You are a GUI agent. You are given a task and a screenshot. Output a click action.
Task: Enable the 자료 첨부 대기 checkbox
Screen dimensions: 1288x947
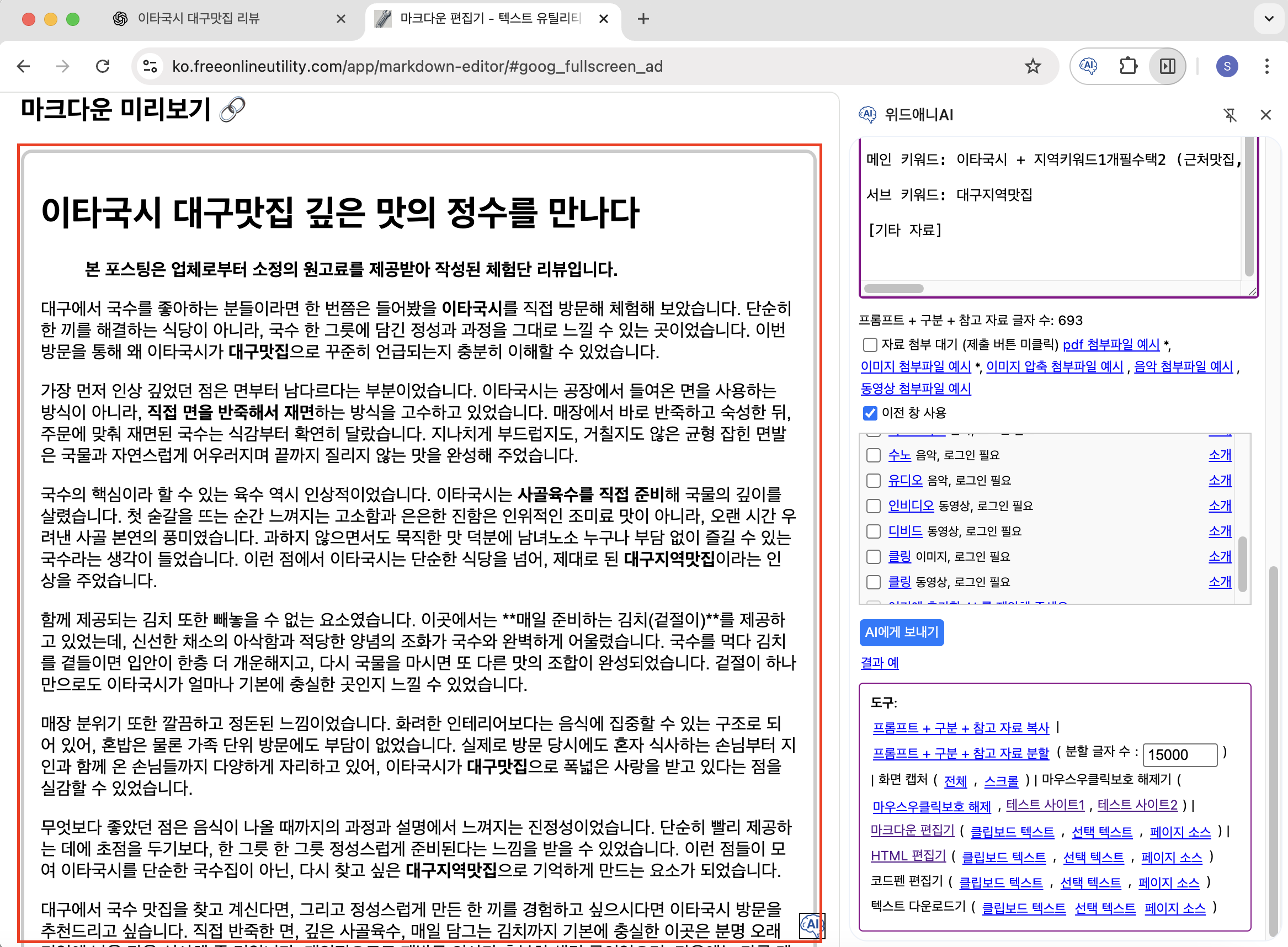[x=870, y=344]
